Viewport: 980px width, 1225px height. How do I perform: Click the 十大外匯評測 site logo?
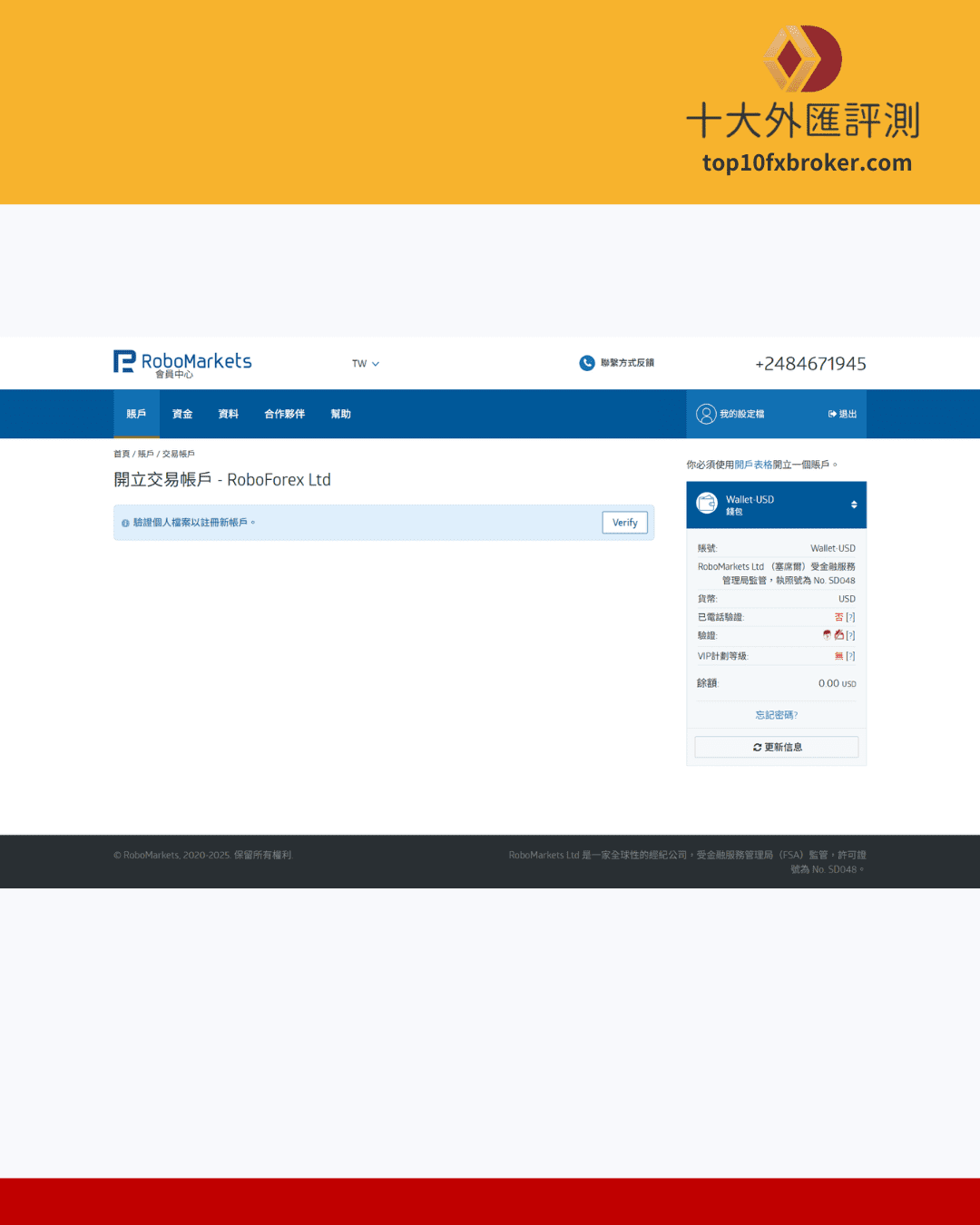[802, 93]
